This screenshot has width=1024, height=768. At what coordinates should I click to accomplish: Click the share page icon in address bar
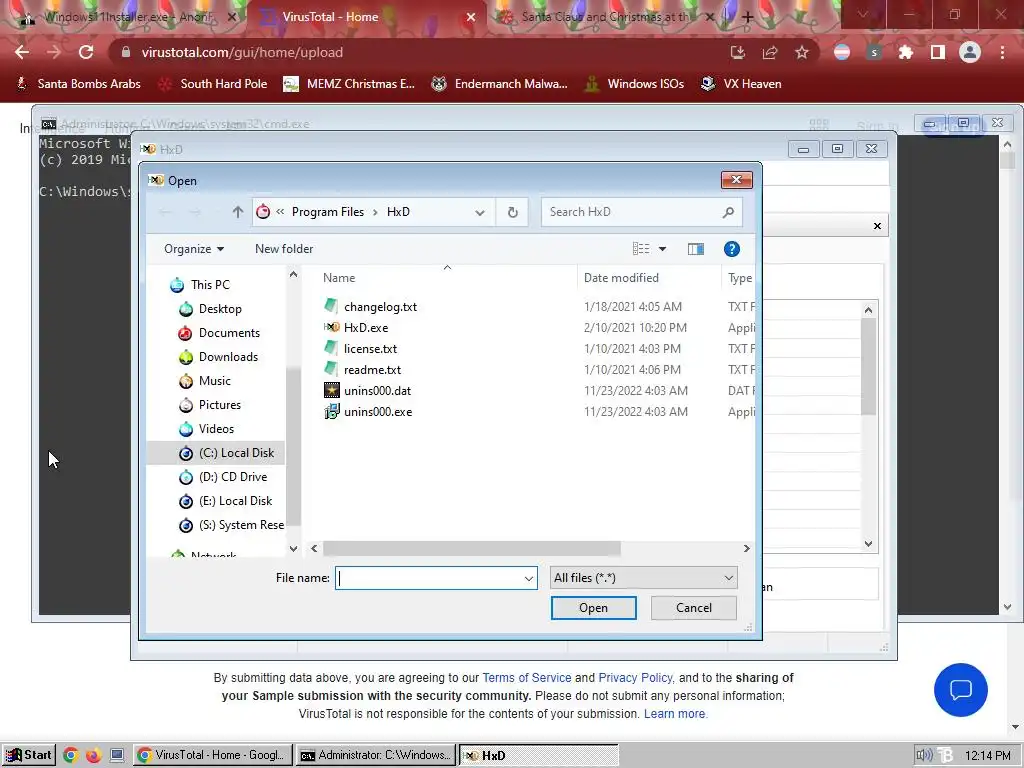[x=770, y=52]
